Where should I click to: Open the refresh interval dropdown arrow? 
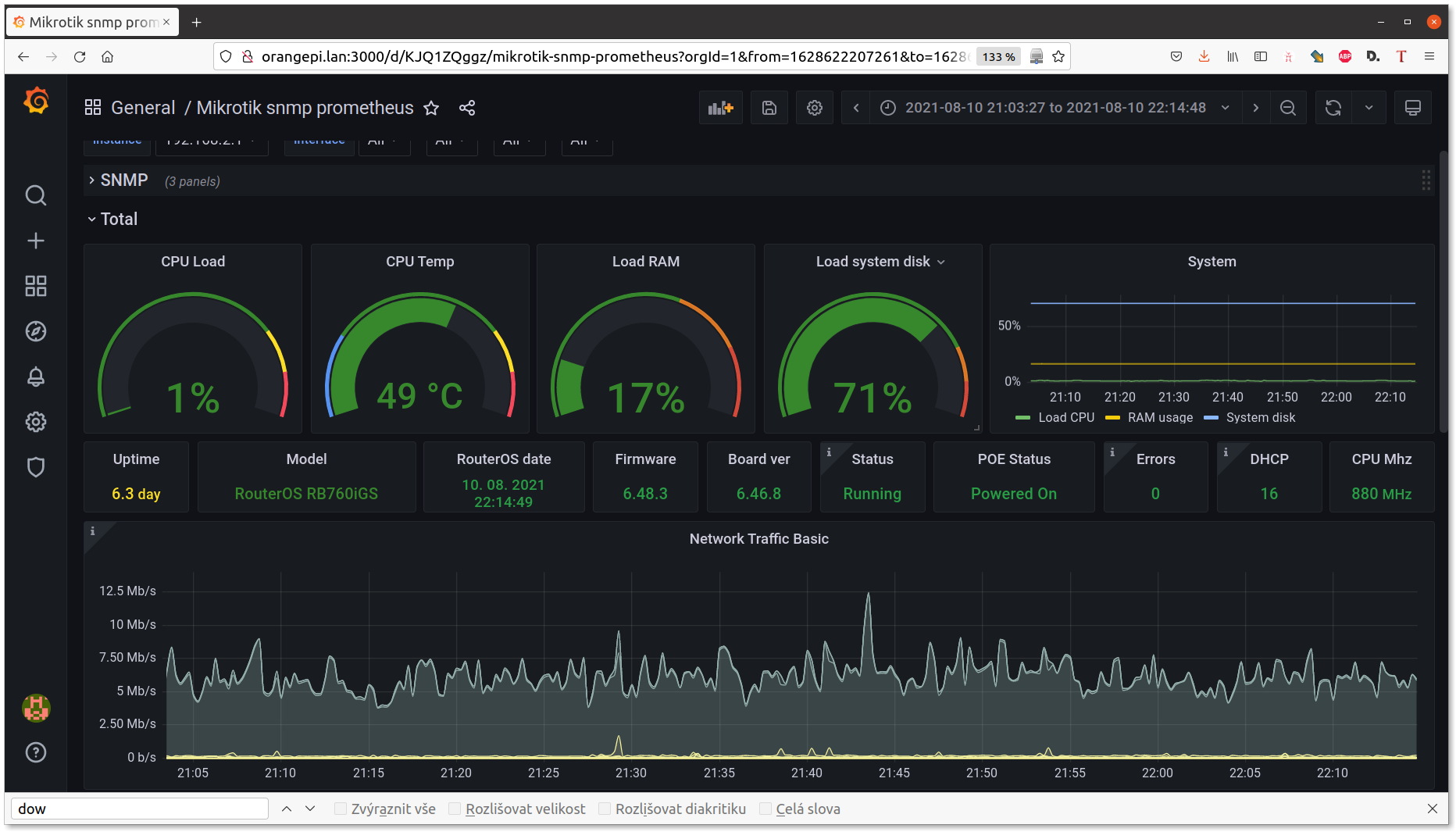[1369, 108]
